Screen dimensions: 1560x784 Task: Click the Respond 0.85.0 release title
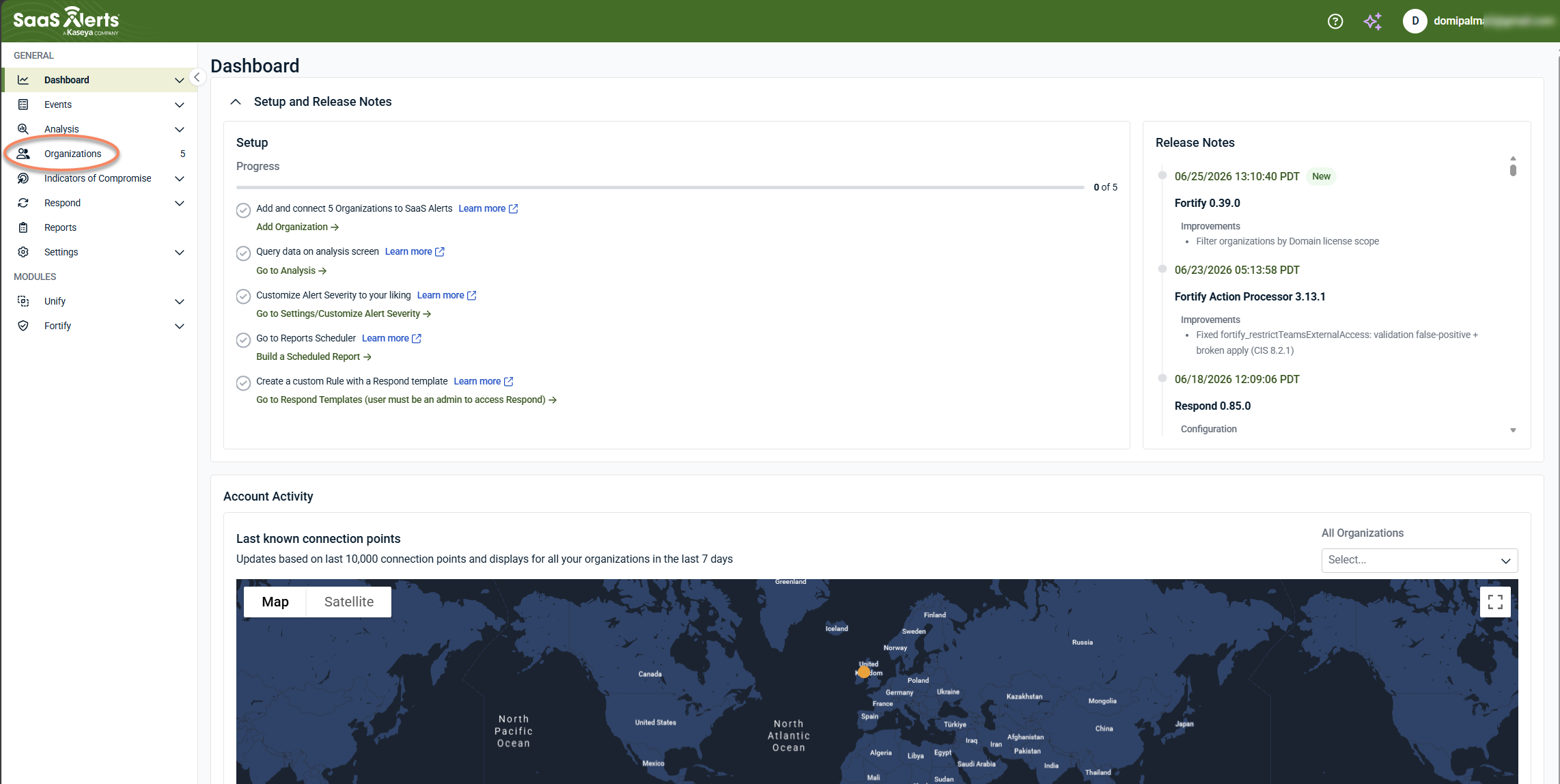pos(1212,406)
